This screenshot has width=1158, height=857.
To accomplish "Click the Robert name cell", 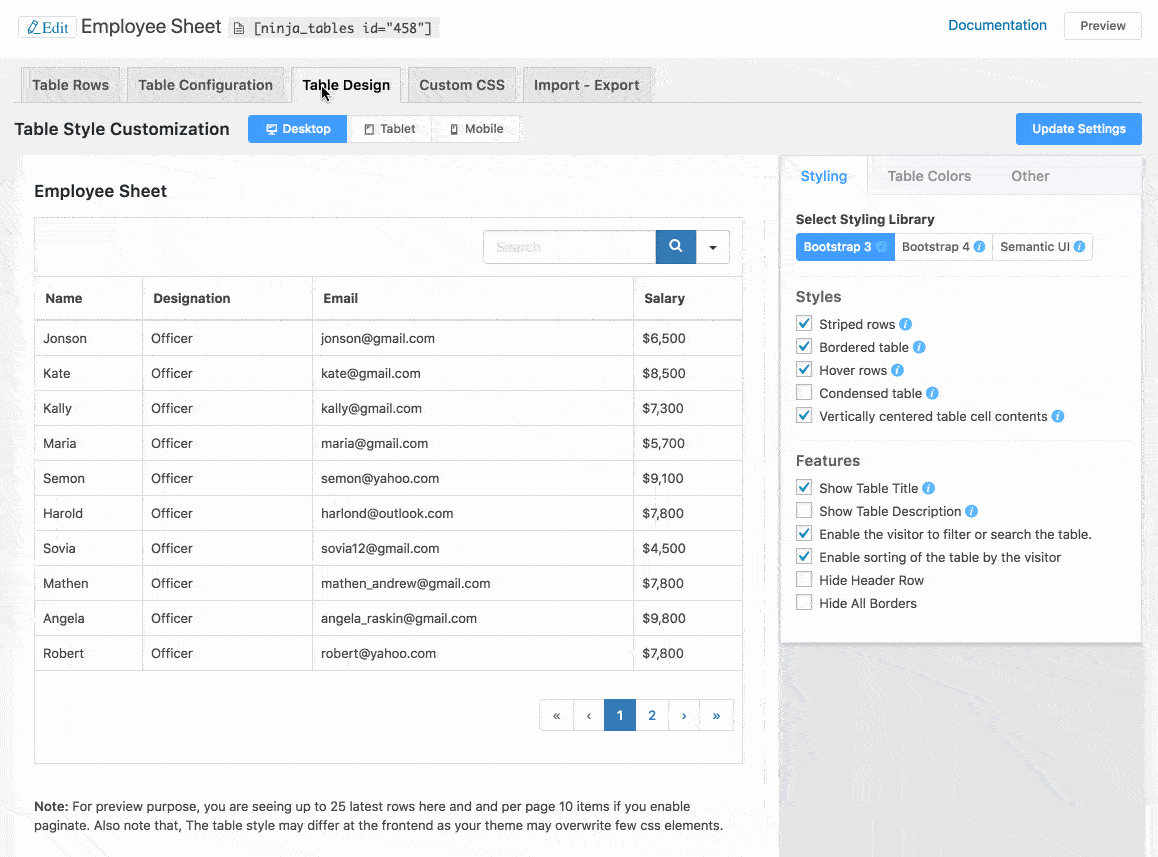I will (x=88, y=653).
